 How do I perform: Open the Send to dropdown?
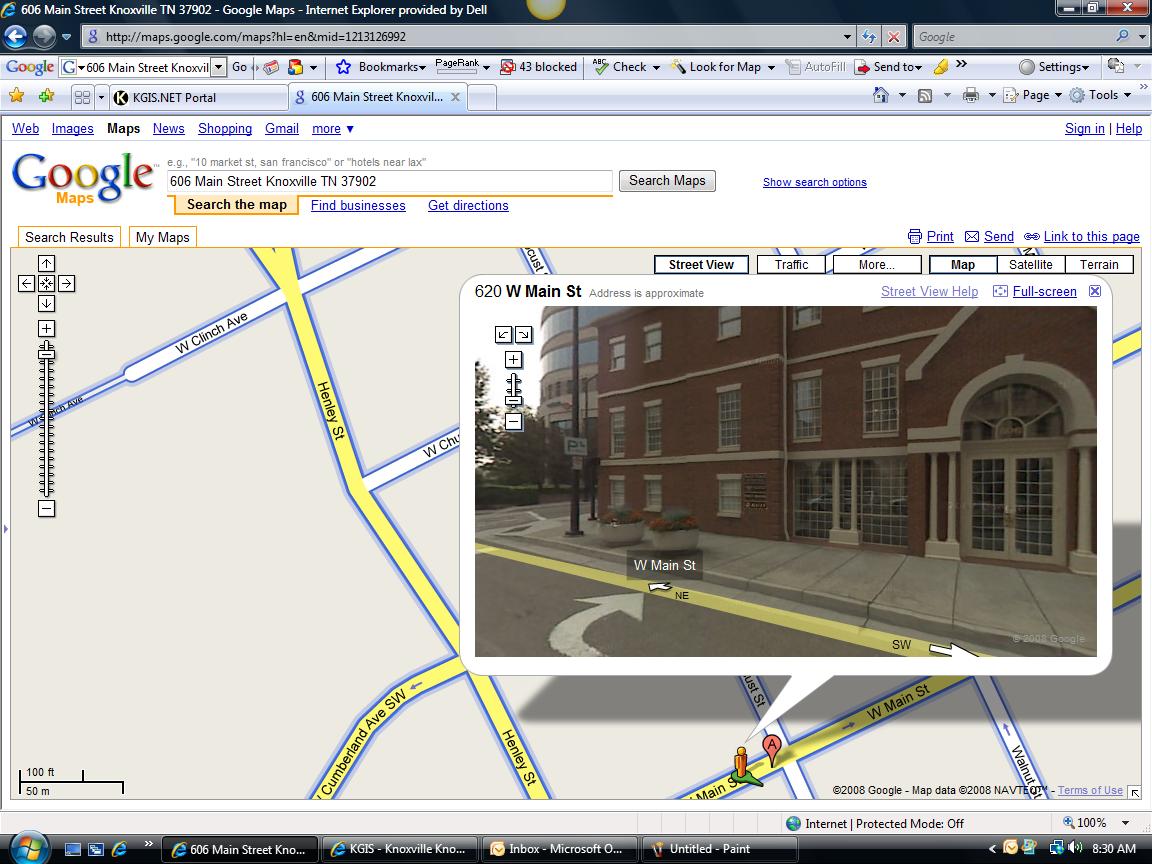(x=888, y=67)
